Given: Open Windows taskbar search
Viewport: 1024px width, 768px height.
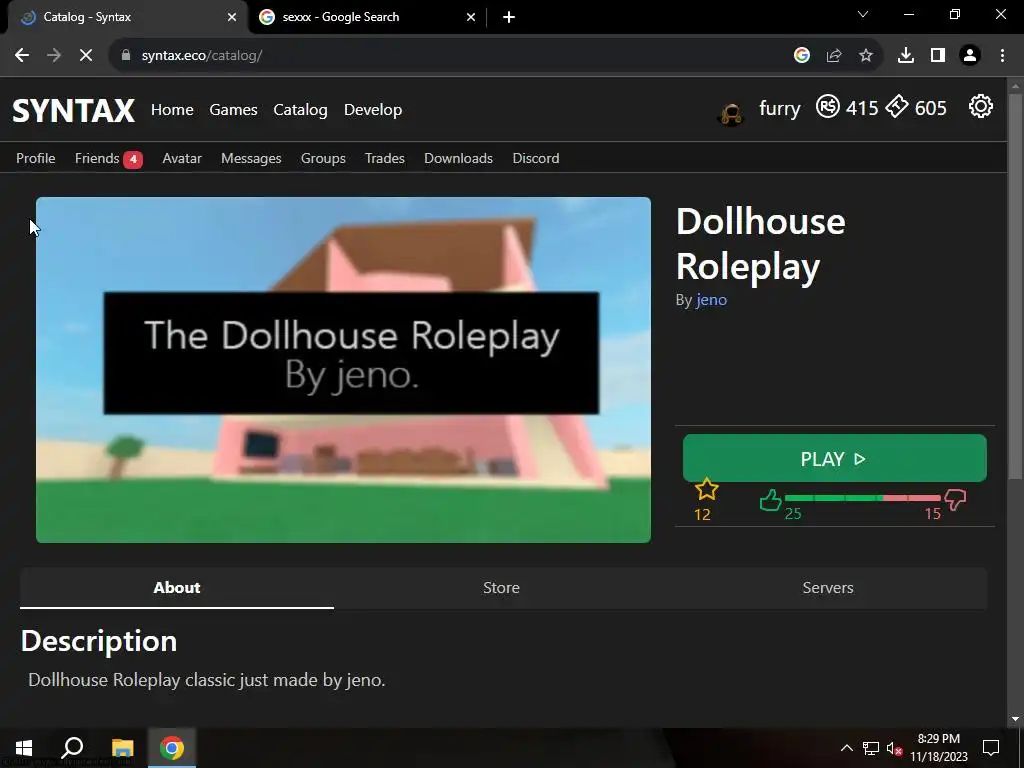Looking at the screenshot, I should [72, 748].
